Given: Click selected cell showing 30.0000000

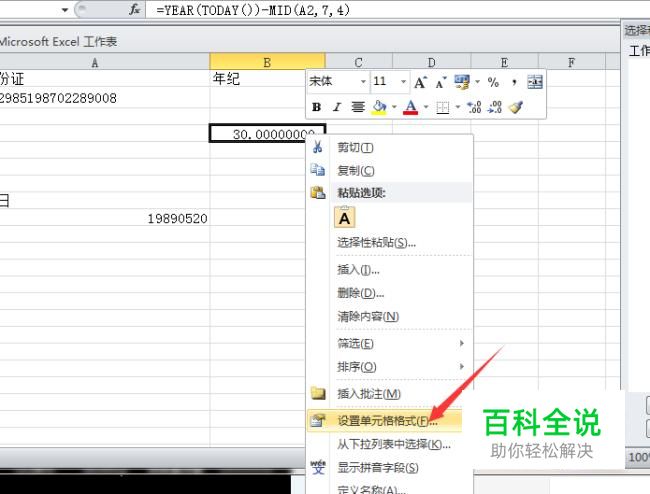Looking at the screenshot, I should pyautogui.click(x=267, y=133).
